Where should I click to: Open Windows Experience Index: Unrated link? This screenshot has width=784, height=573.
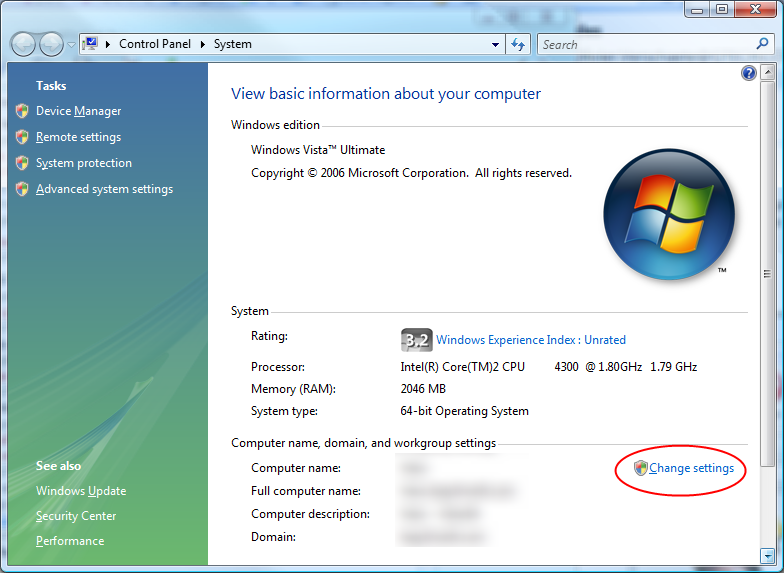click(531, 340)
